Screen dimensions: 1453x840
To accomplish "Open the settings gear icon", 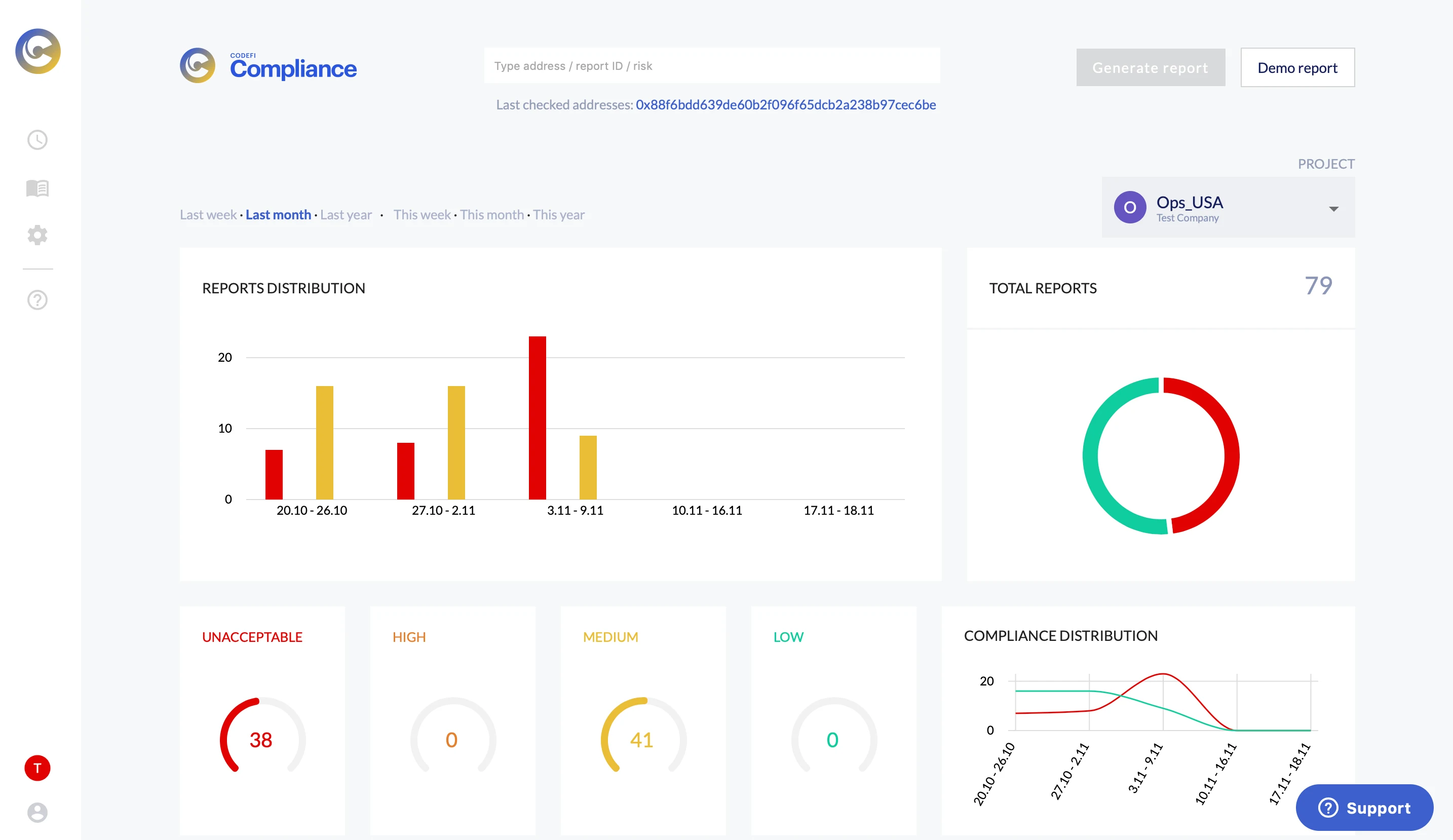I will click(x=37, y=235).
